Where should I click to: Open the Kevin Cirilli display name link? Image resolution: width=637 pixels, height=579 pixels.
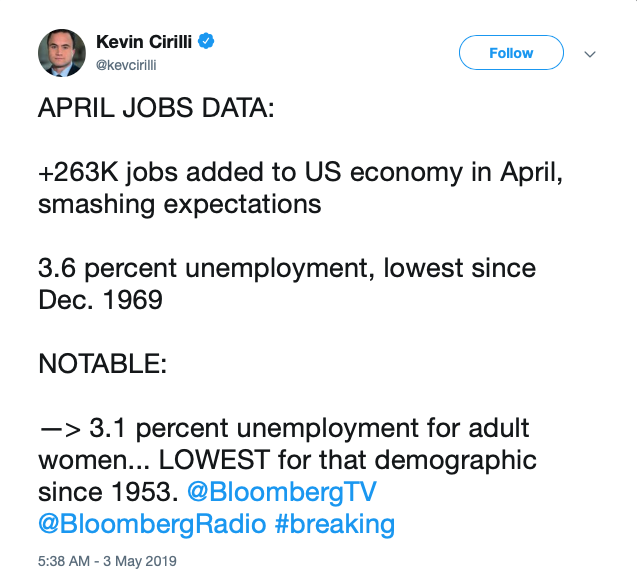(144, 41)
